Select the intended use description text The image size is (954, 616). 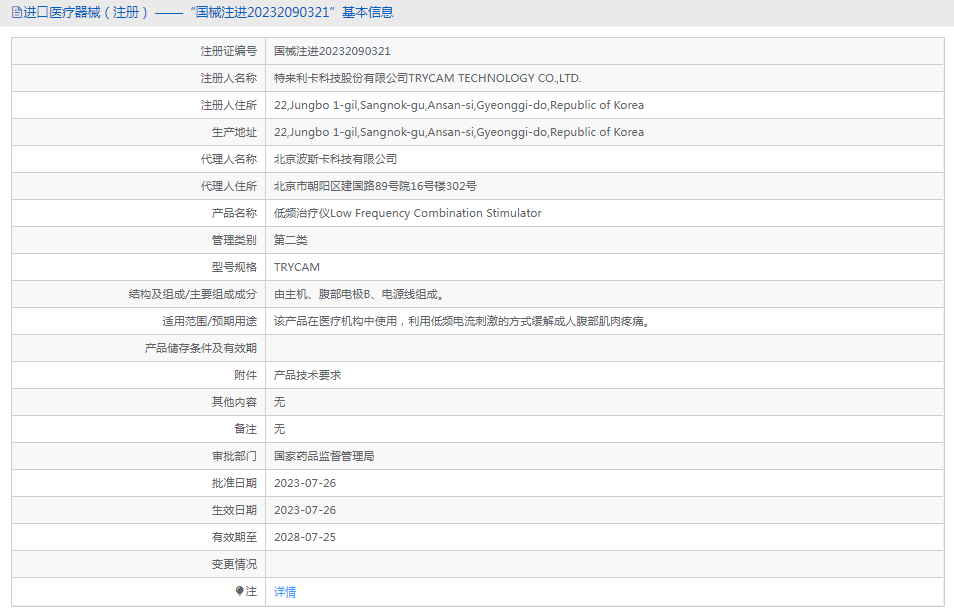click(464, 321)
